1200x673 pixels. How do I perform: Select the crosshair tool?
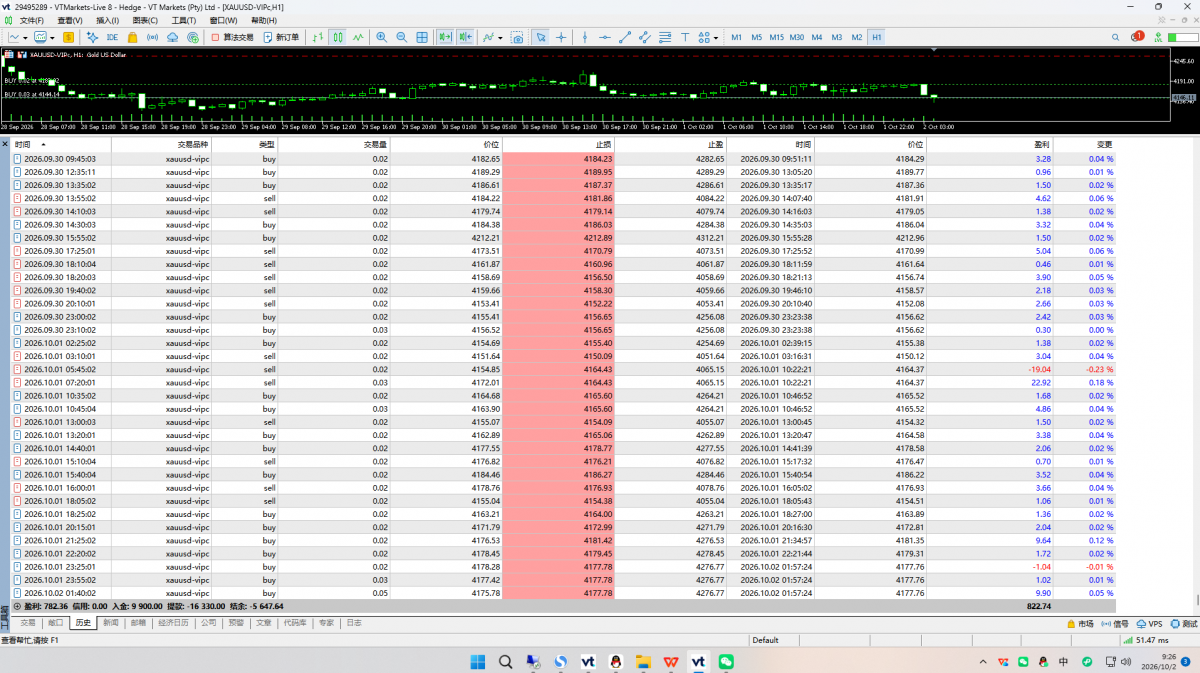tap(561, 37)
